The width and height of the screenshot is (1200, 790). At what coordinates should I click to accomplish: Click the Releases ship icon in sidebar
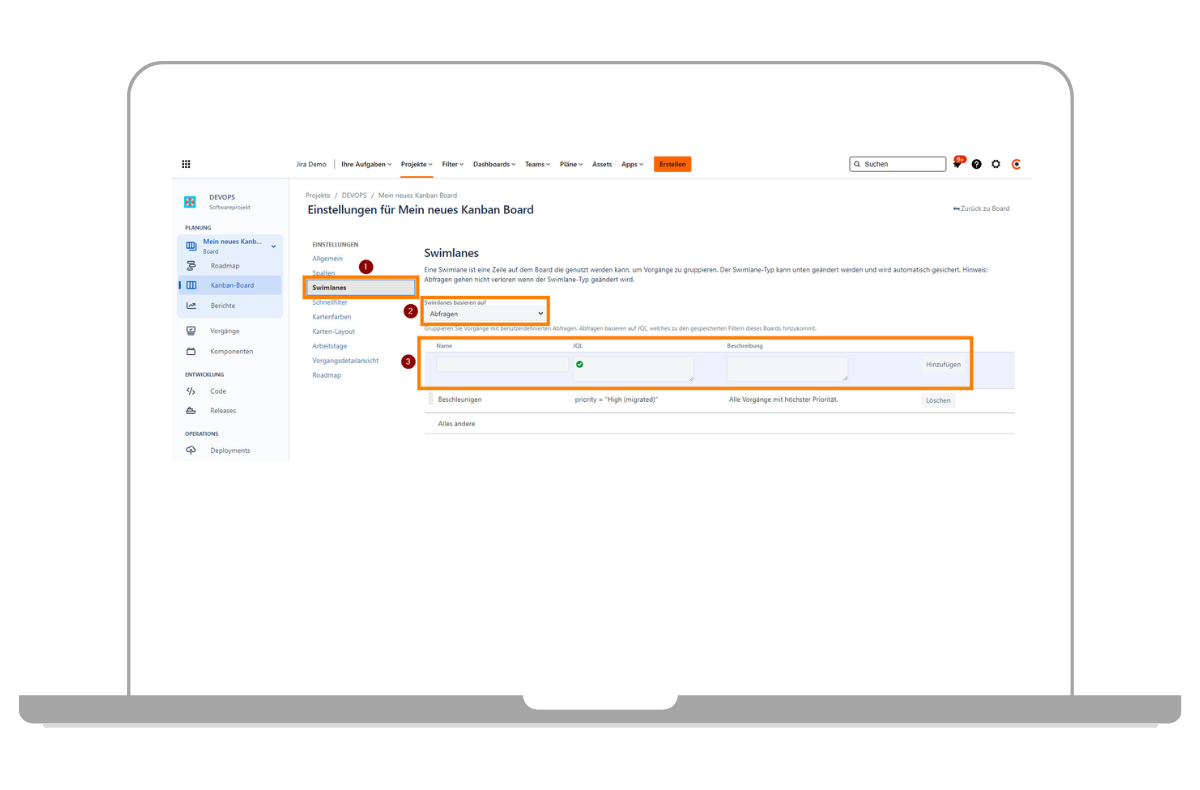coord(191,411)
